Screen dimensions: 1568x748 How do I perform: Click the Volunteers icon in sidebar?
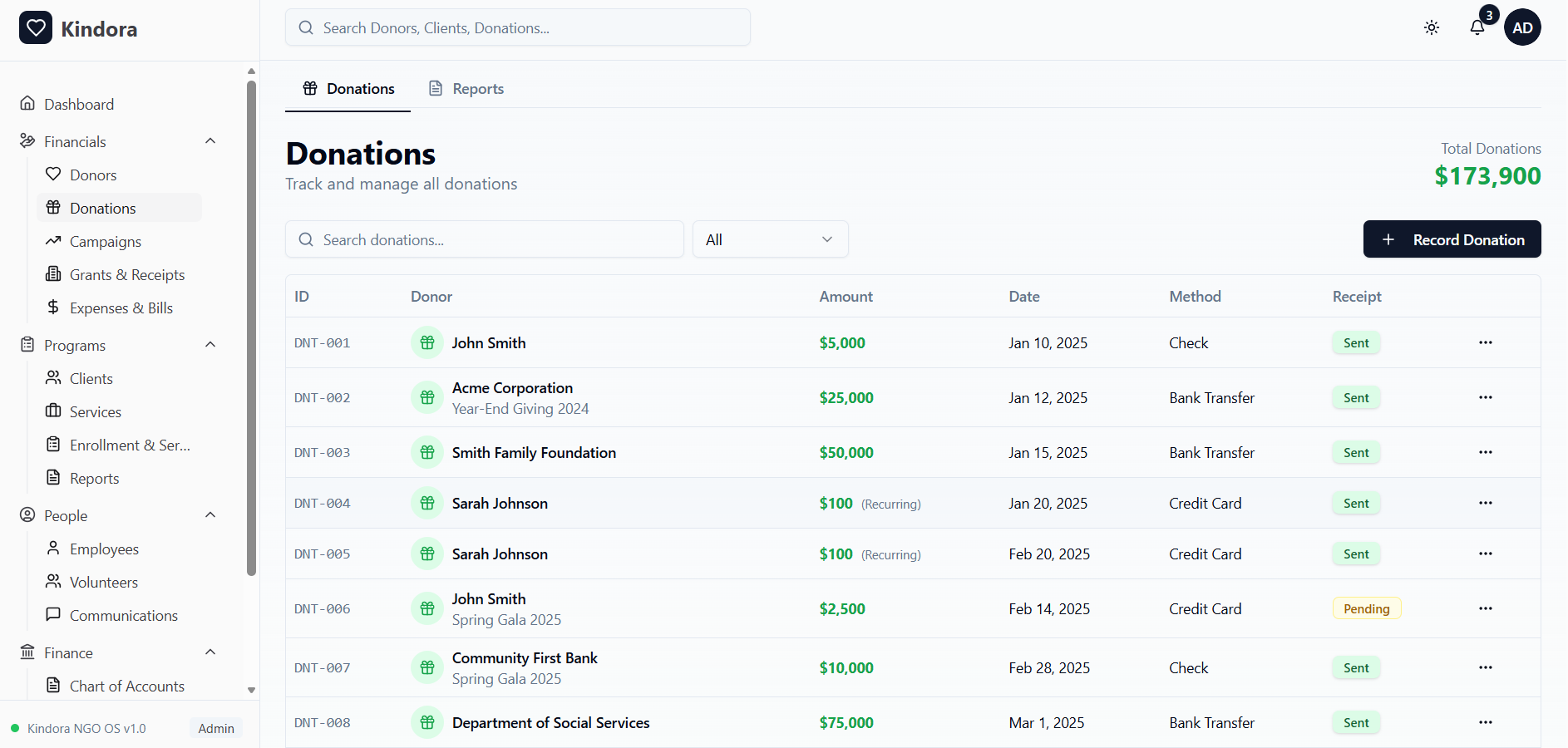click(53, 582)
